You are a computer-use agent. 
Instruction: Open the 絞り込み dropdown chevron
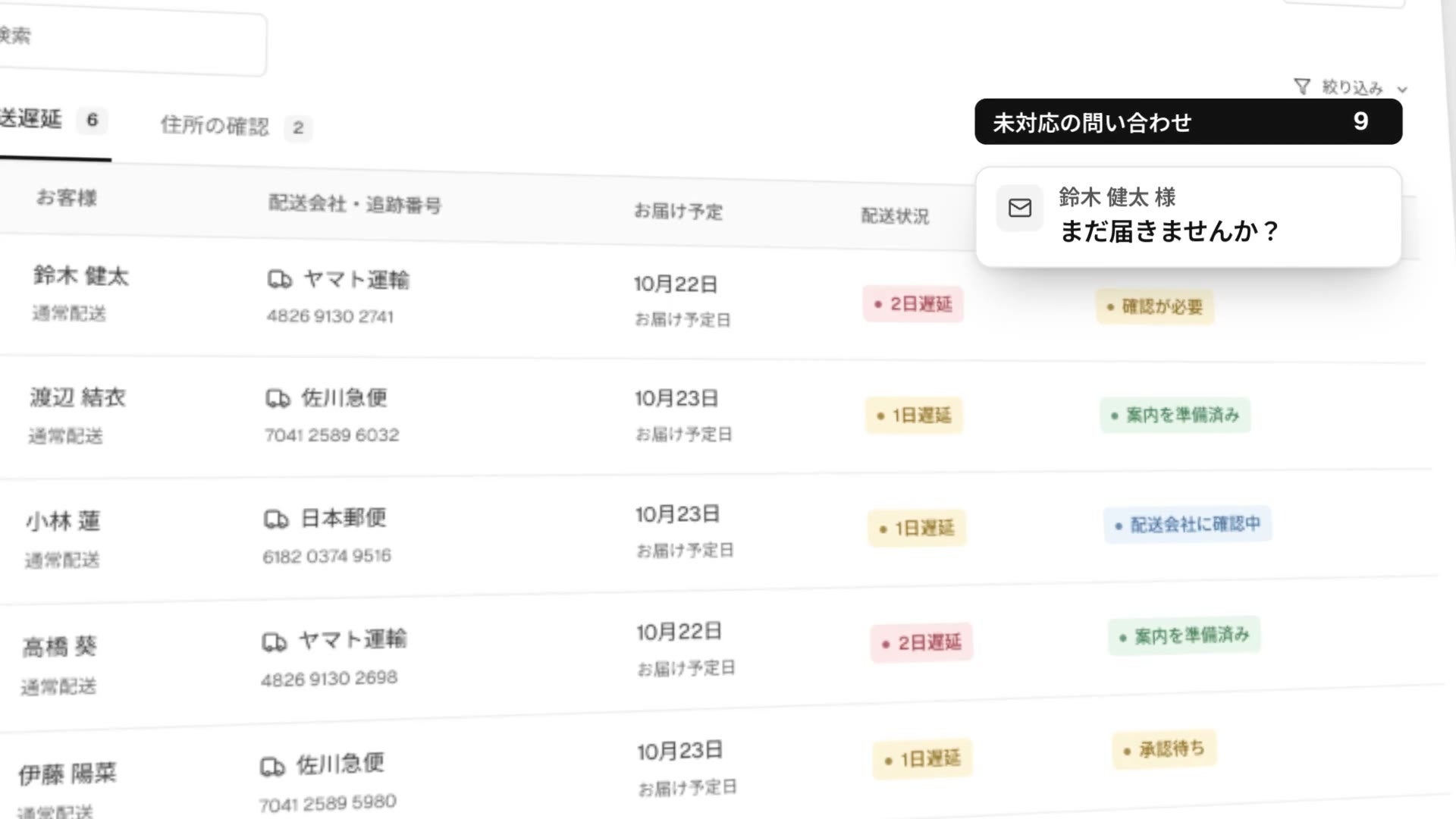click(1402, 89)
